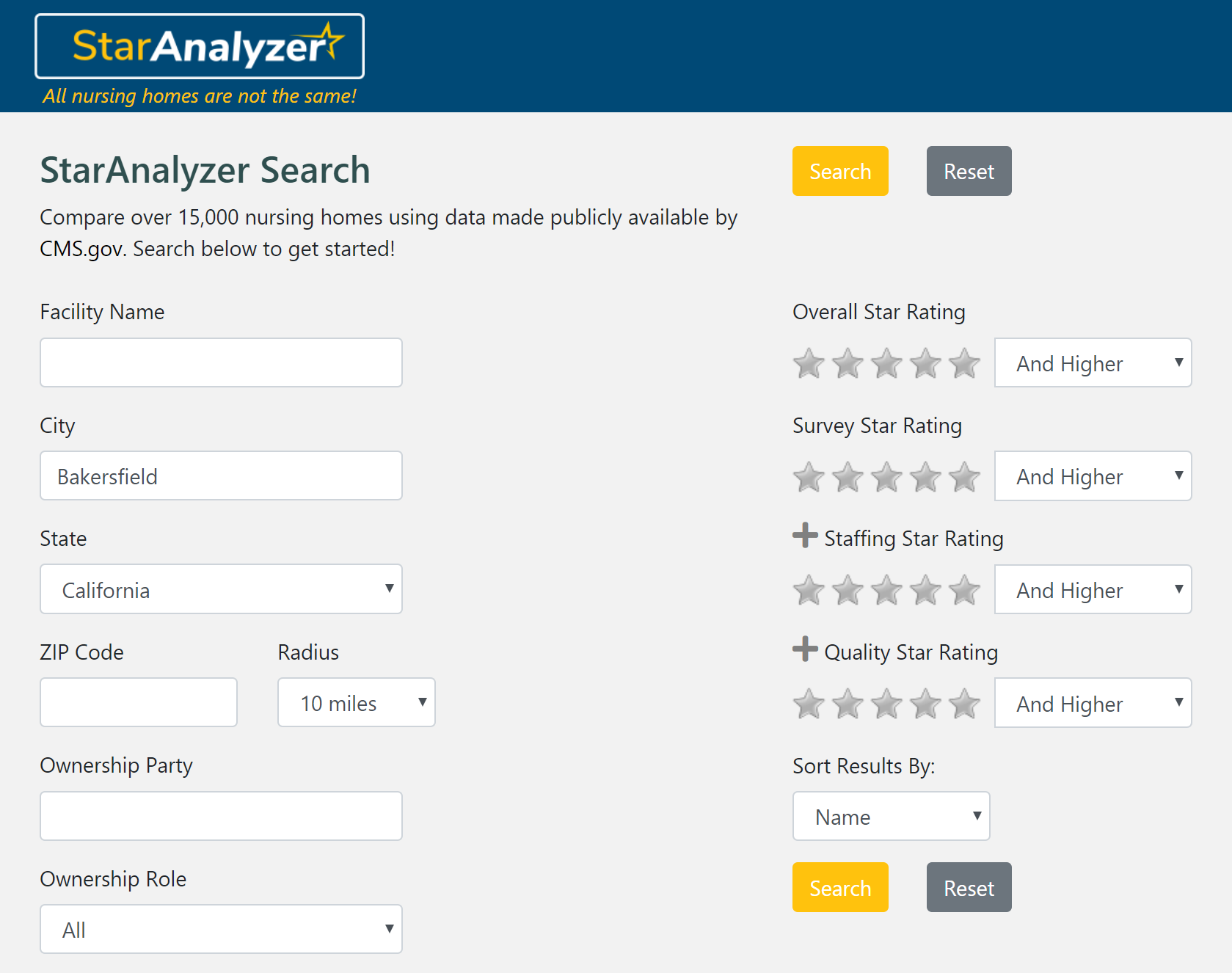This screenshot has height=973, width=1232.
Task: Set Staffing Star Rating to five stars
Action: coord(964,590)
